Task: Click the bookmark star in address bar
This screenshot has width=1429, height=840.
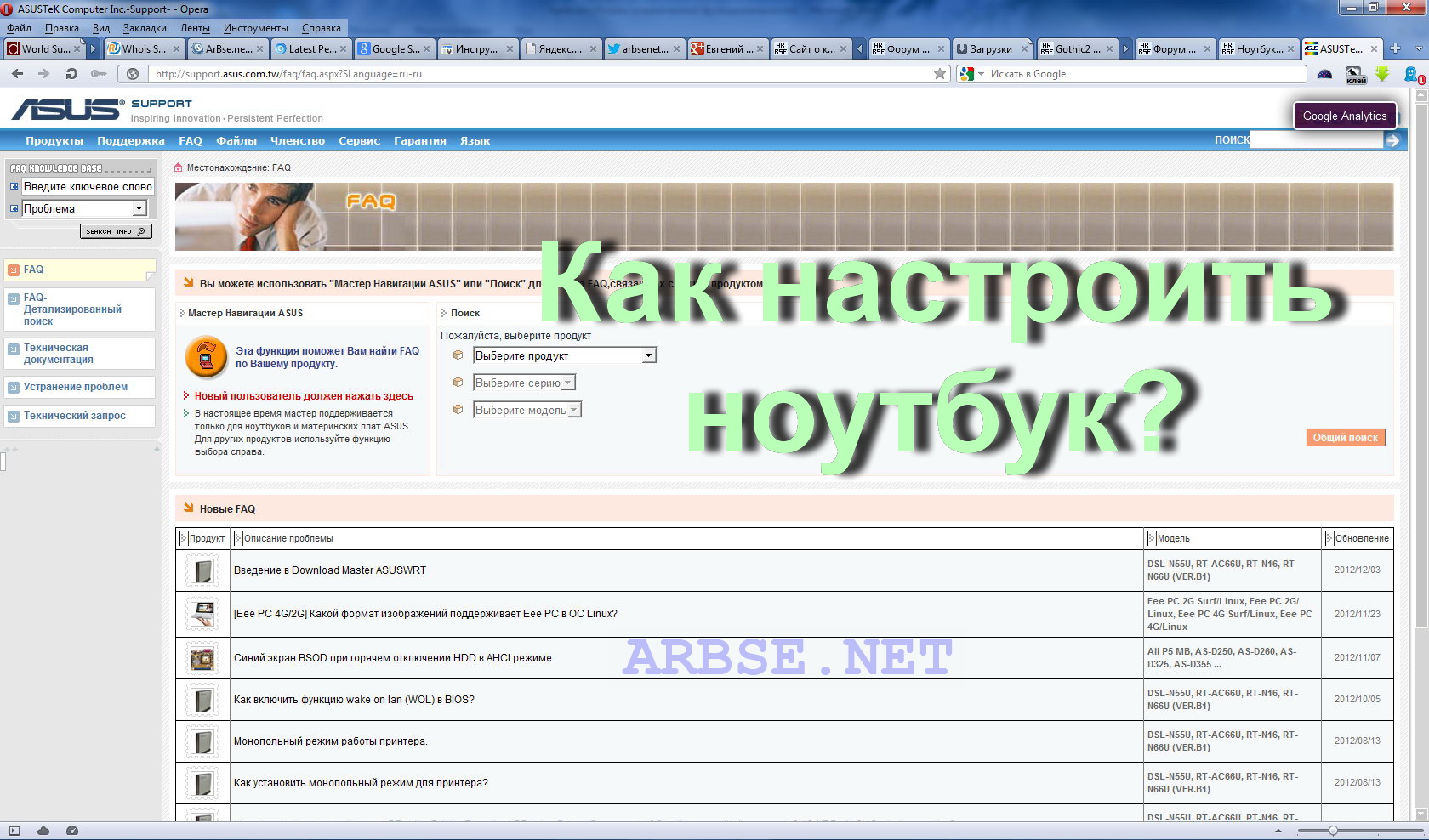Action: [x=940, y=74]
